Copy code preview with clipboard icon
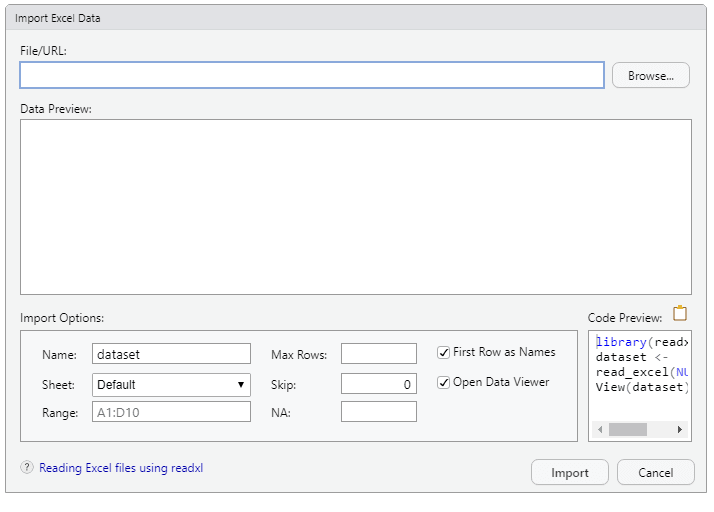 click(680, 313)
